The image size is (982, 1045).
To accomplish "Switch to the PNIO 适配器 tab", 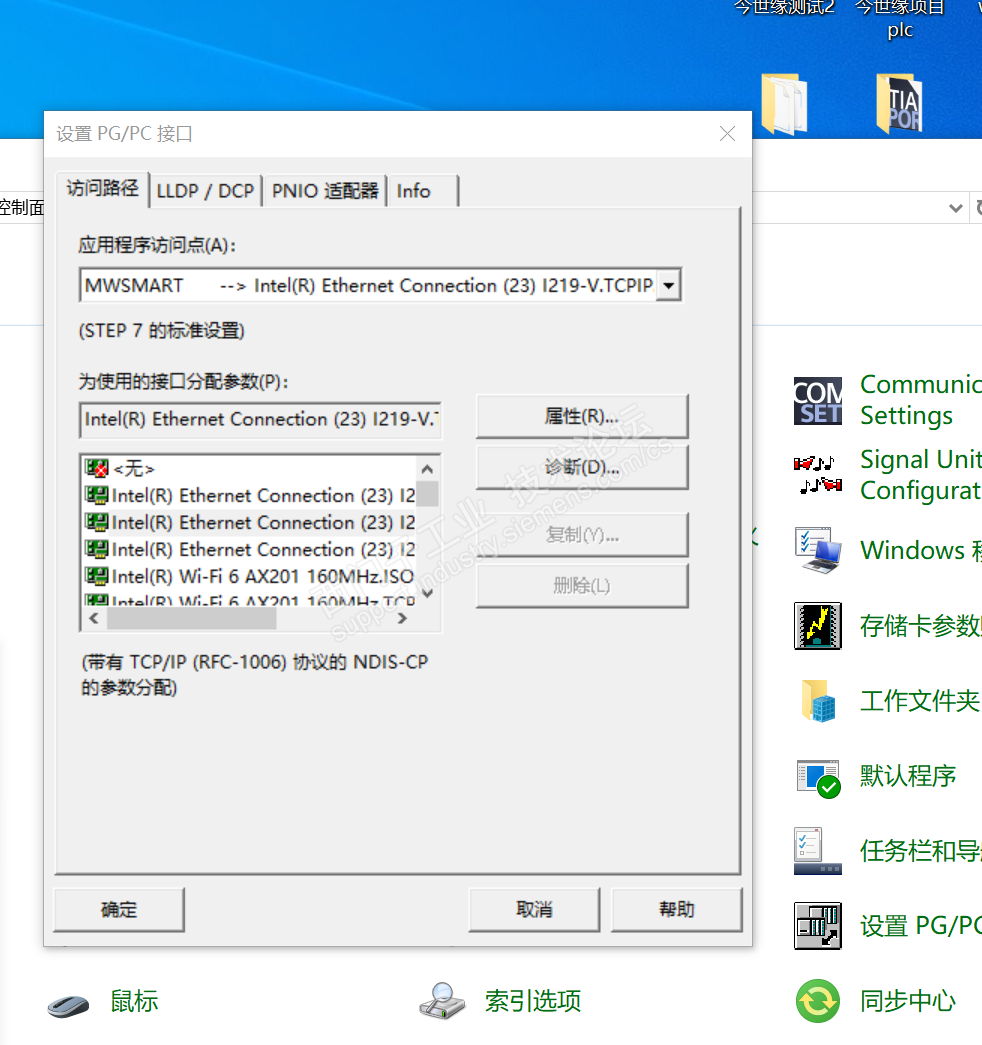I will [325, 191].
